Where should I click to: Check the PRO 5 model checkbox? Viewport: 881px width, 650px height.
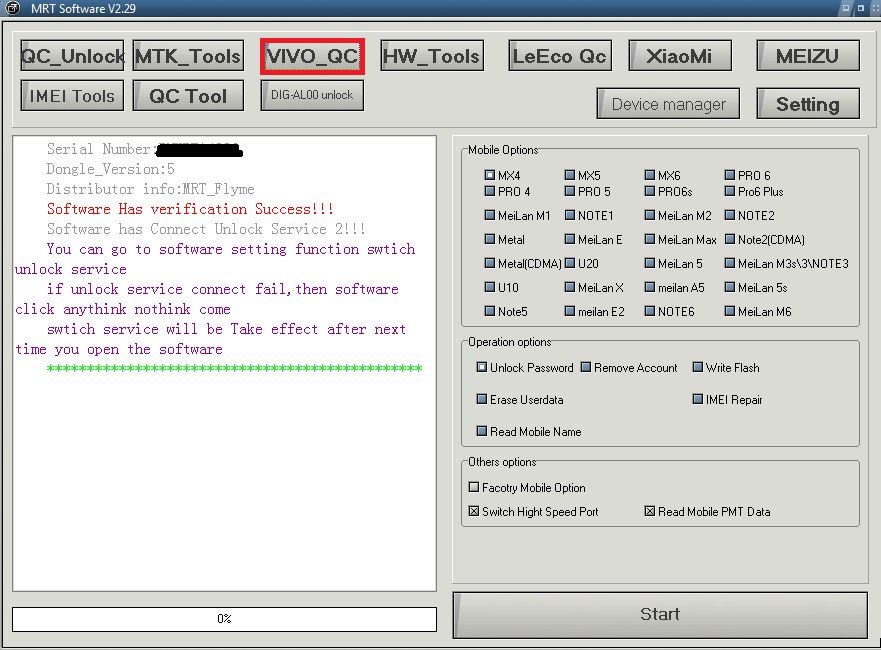tap(570, 192)
